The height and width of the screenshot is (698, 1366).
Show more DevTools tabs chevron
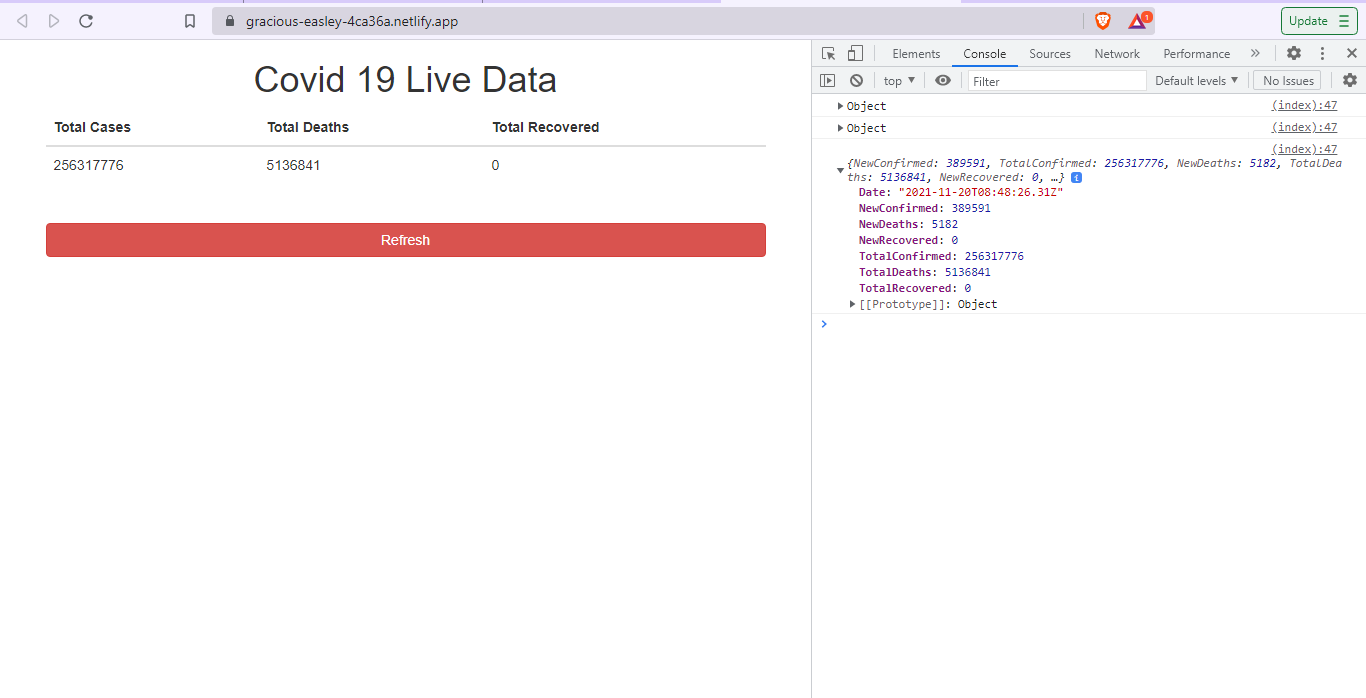1255,53
